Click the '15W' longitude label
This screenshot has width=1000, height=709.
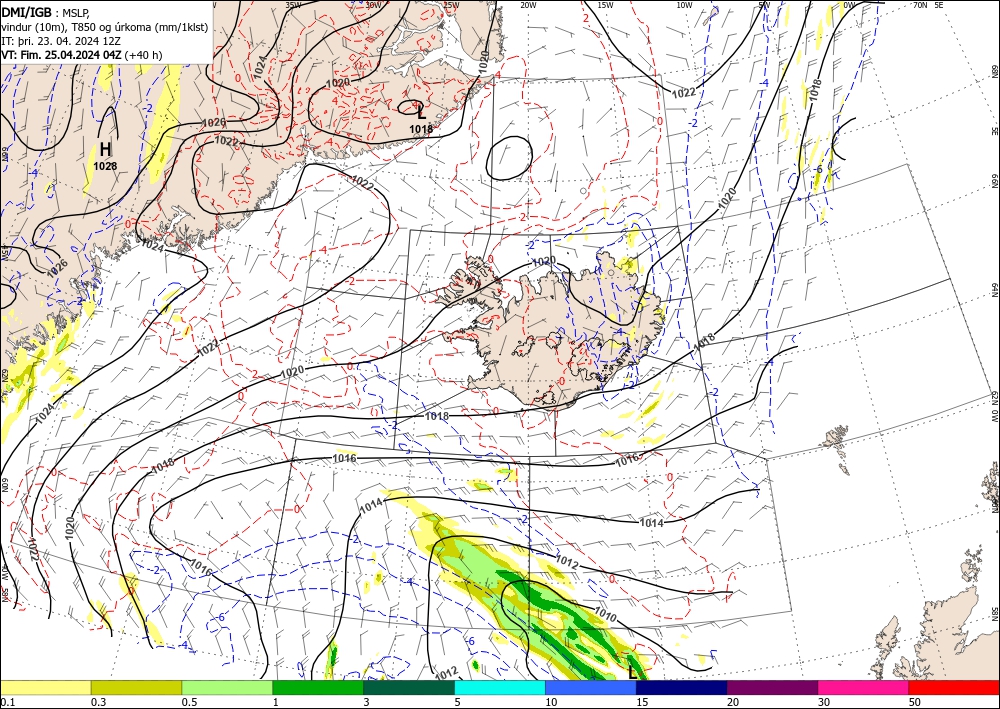tap(605, 5)
